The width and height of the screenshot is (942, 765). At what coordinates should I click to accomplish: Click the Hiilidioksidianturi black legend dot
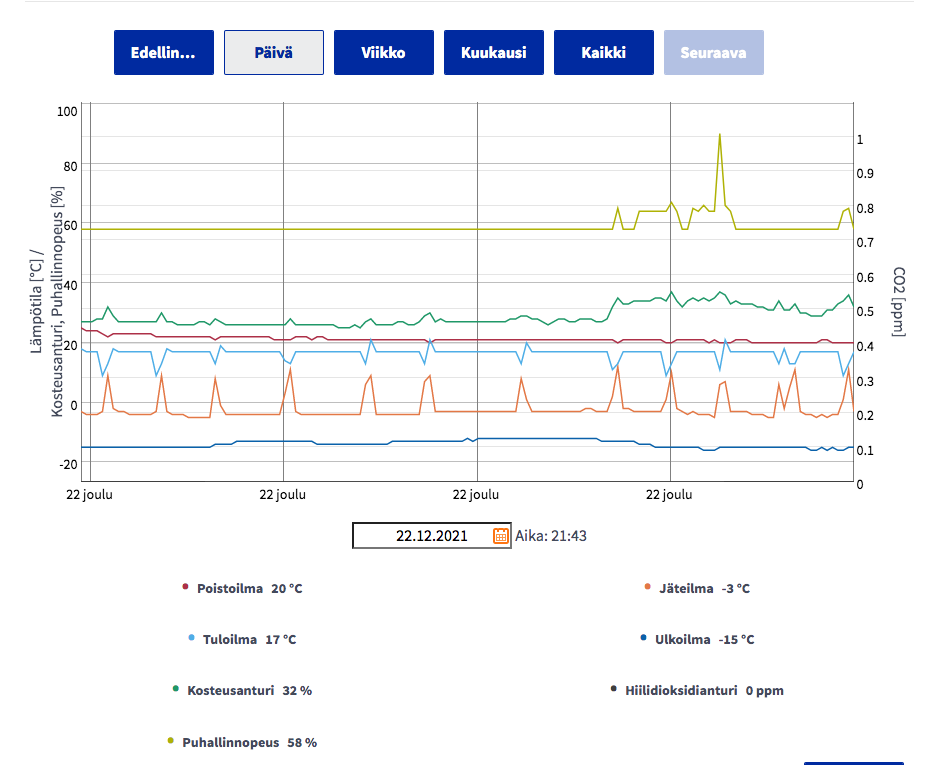(x=613, y=689)
